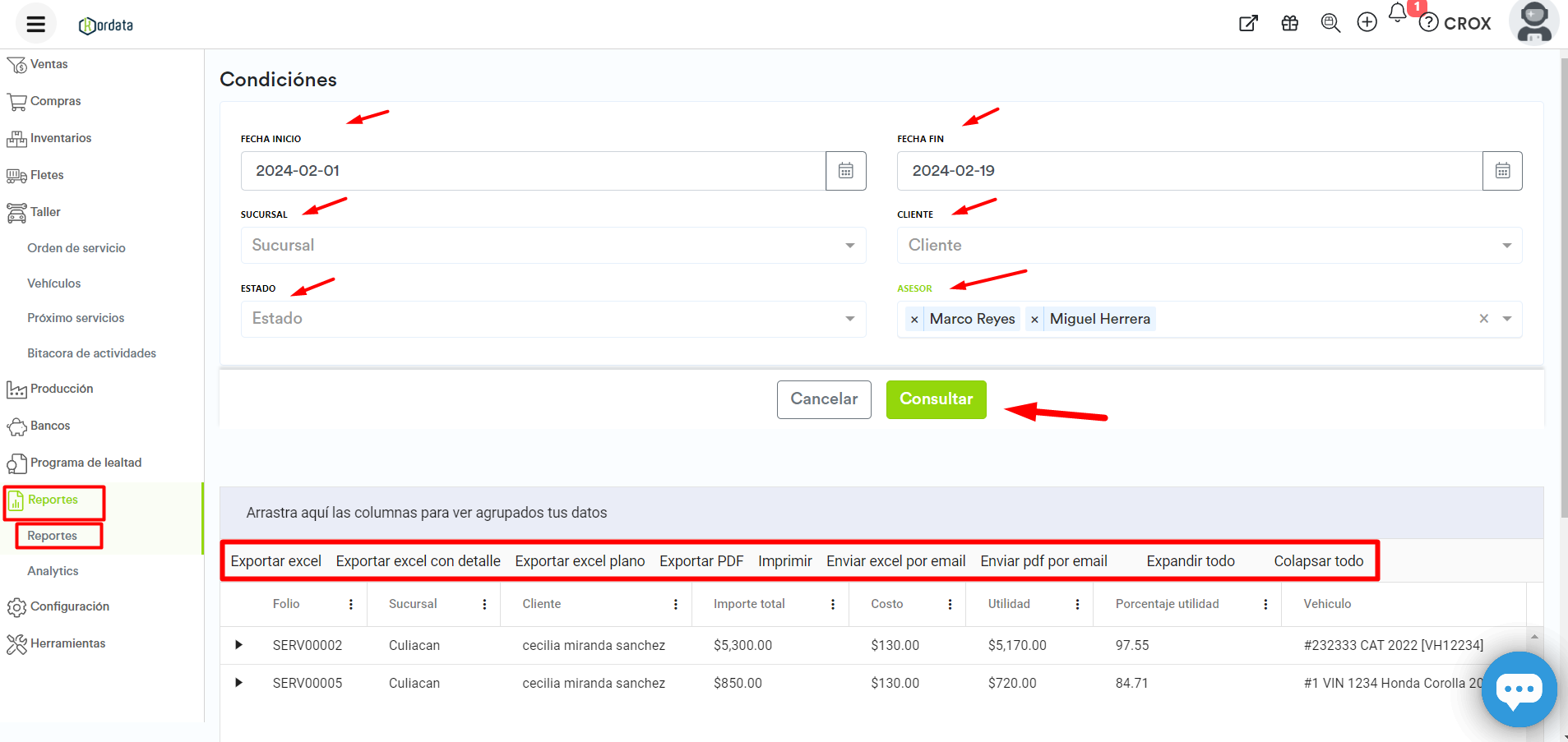Open Inventarios in the sidebar

tap(61, 138)
